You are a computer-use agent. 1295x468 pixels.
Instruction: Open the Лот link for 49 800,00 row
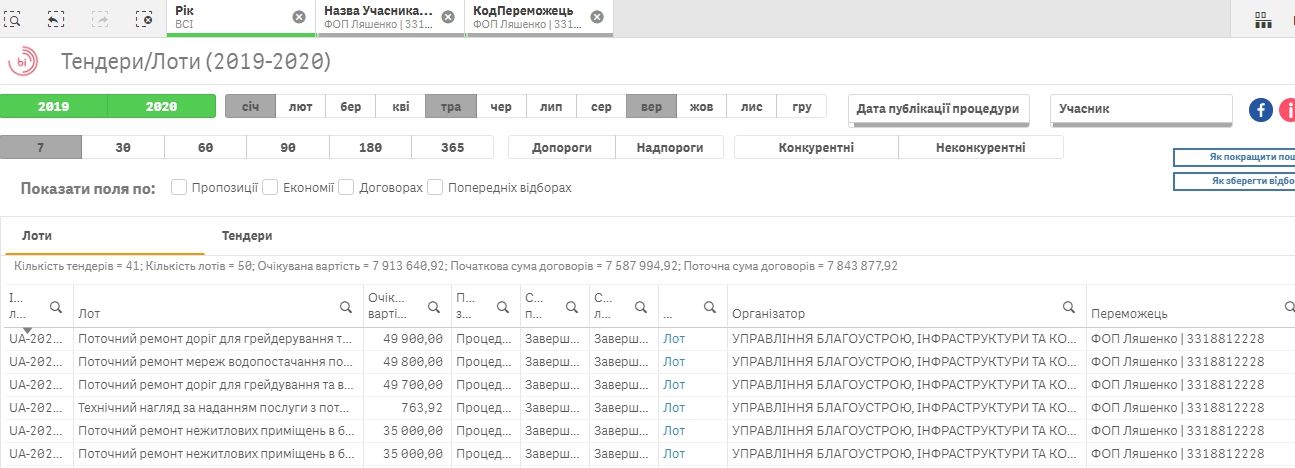point(674,361)
